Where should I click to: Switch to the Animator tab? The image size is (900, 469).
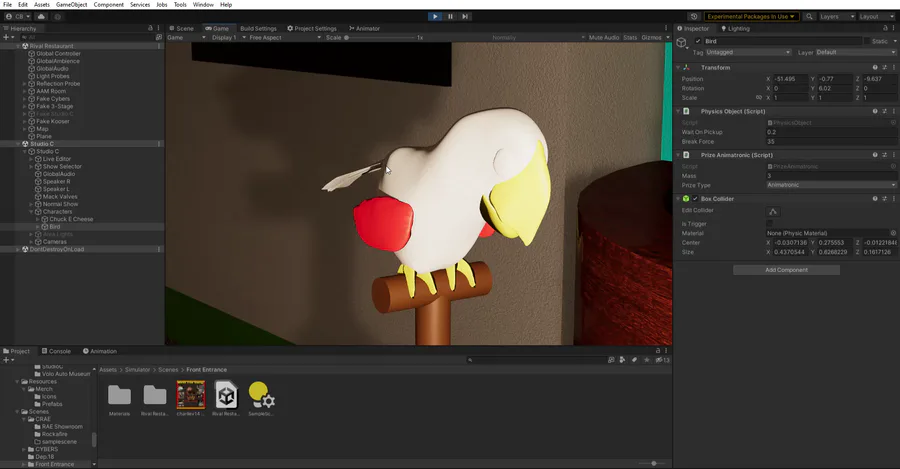click(x=364, y=28)
